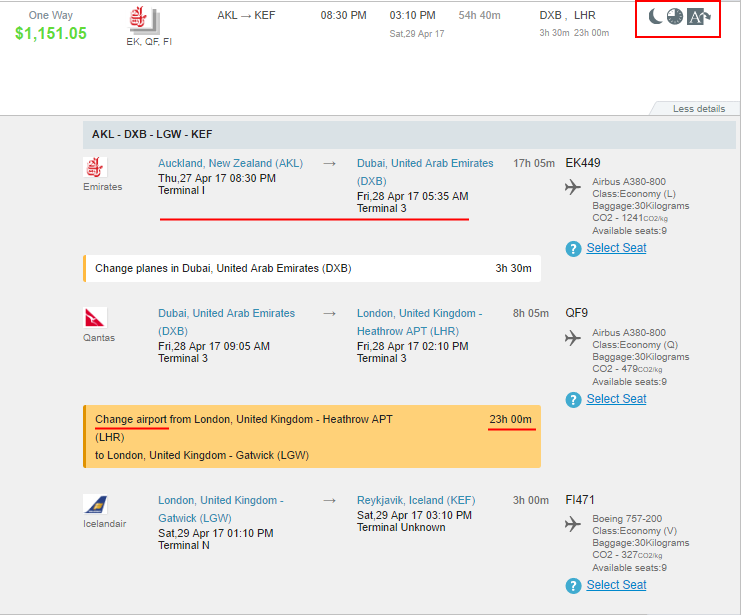
Task: Click the airport change icon
Action: [x=700, y=17]
